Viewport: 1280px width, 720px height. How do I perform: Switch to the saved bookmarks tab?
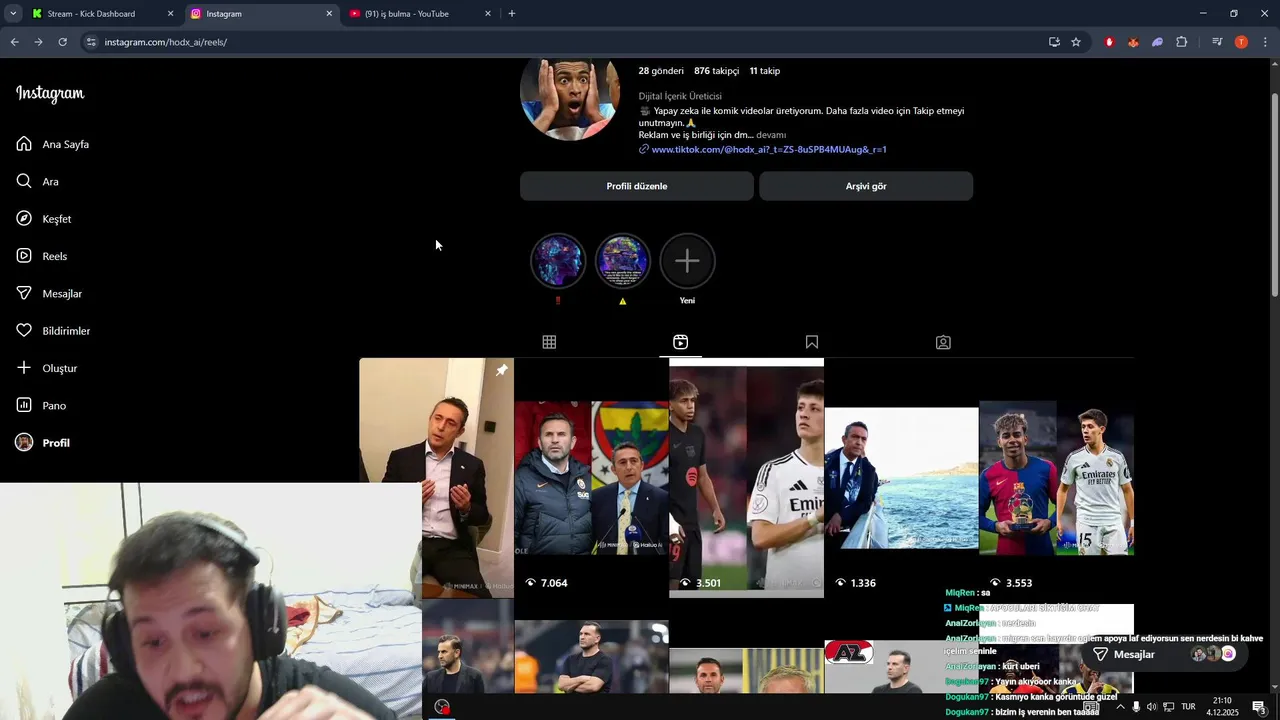tap(812, 342)
